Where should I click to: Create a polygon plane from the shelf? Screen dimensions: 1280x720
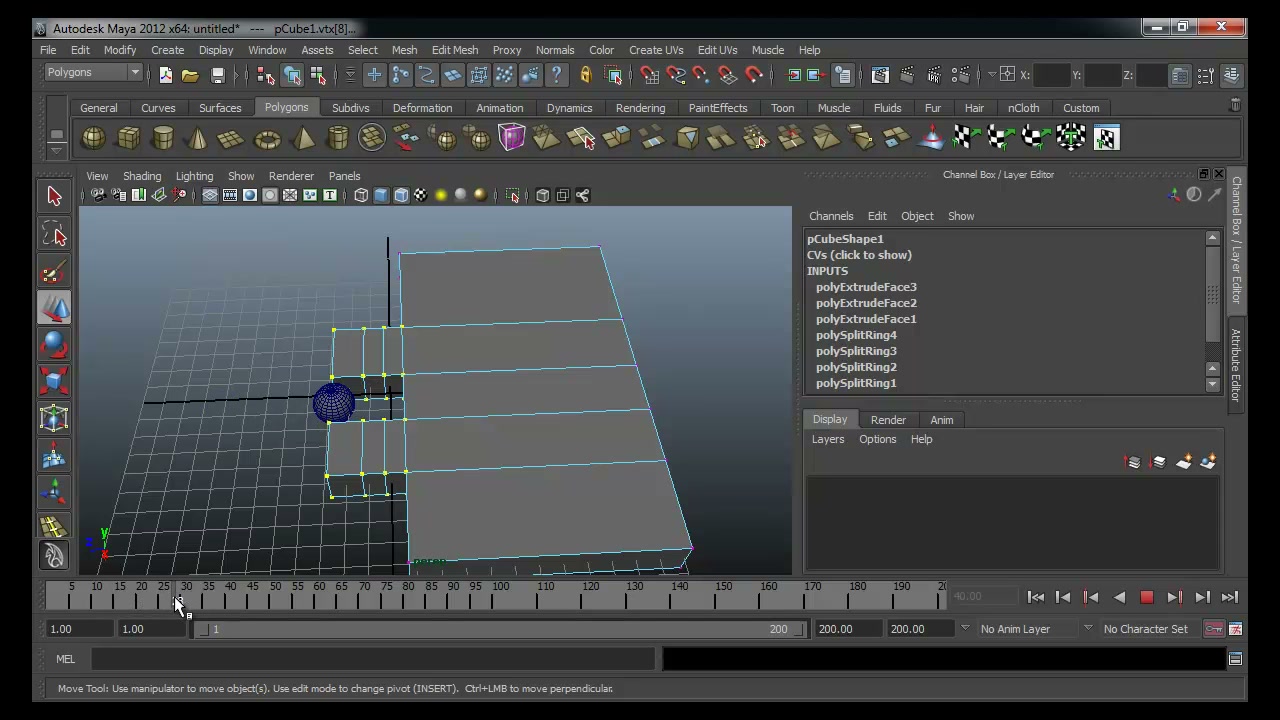(231, 138)
